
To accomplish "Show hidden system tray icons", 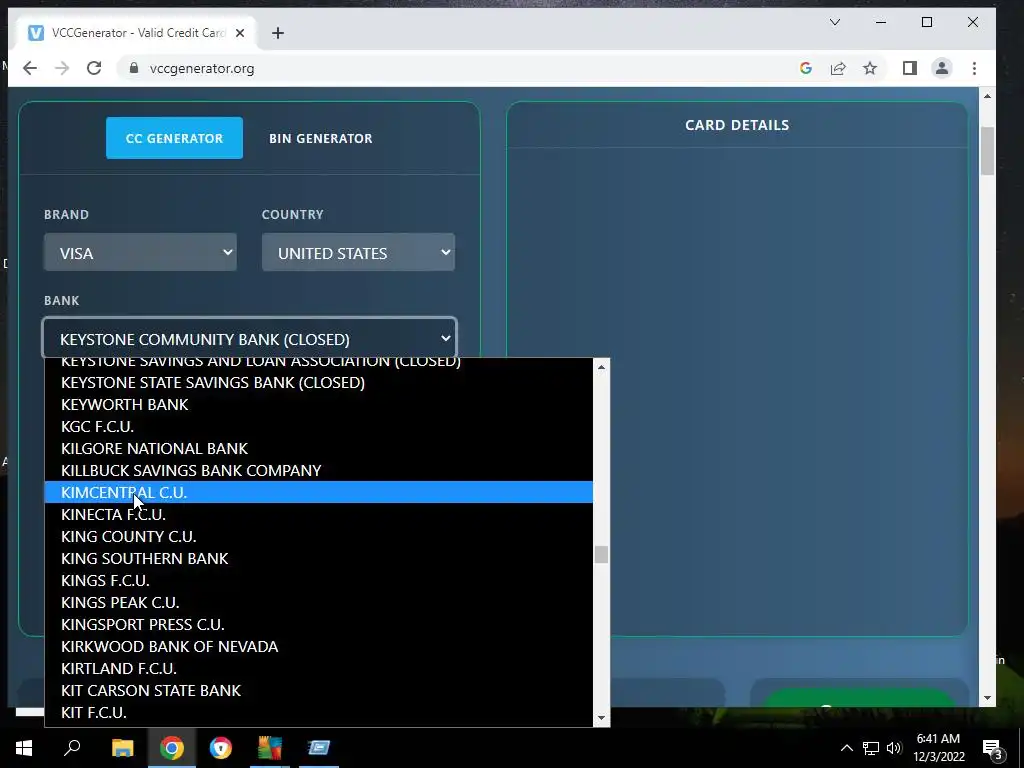I will pos(846,748).
